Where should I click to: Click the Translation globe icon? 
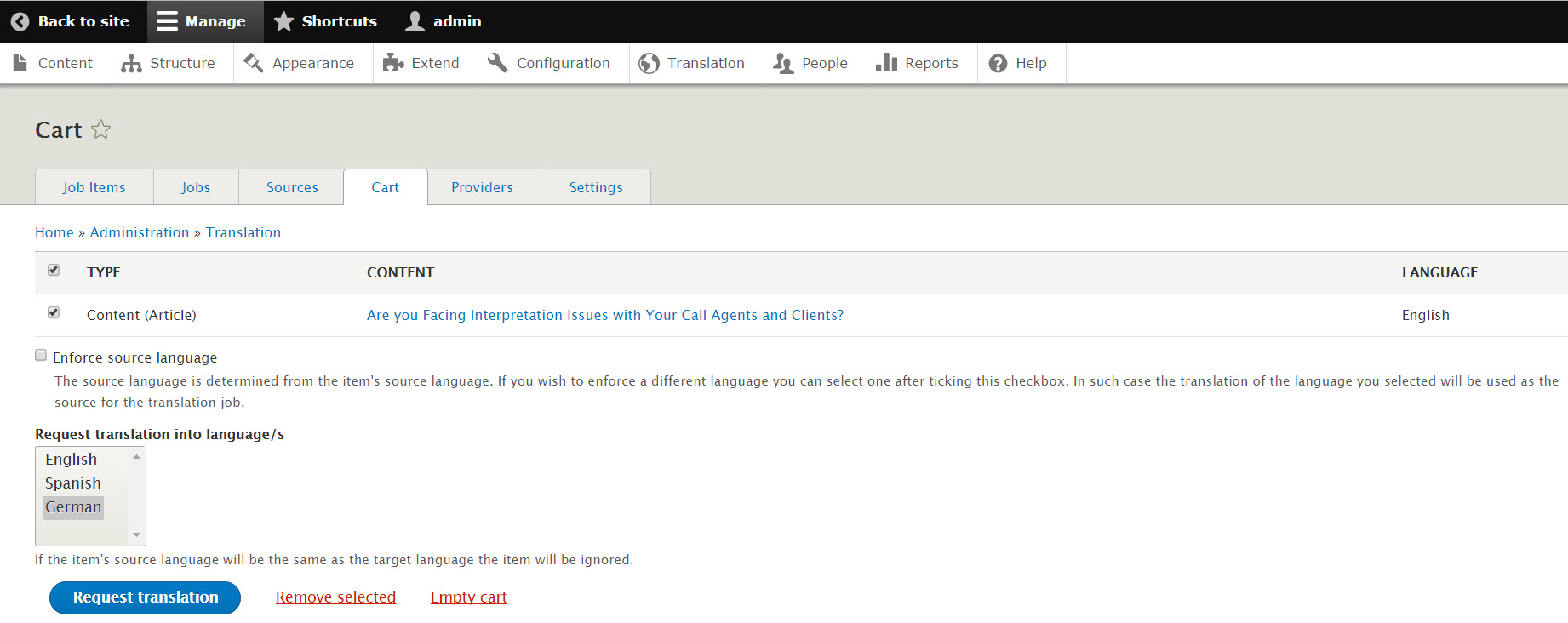pos(649,63)
